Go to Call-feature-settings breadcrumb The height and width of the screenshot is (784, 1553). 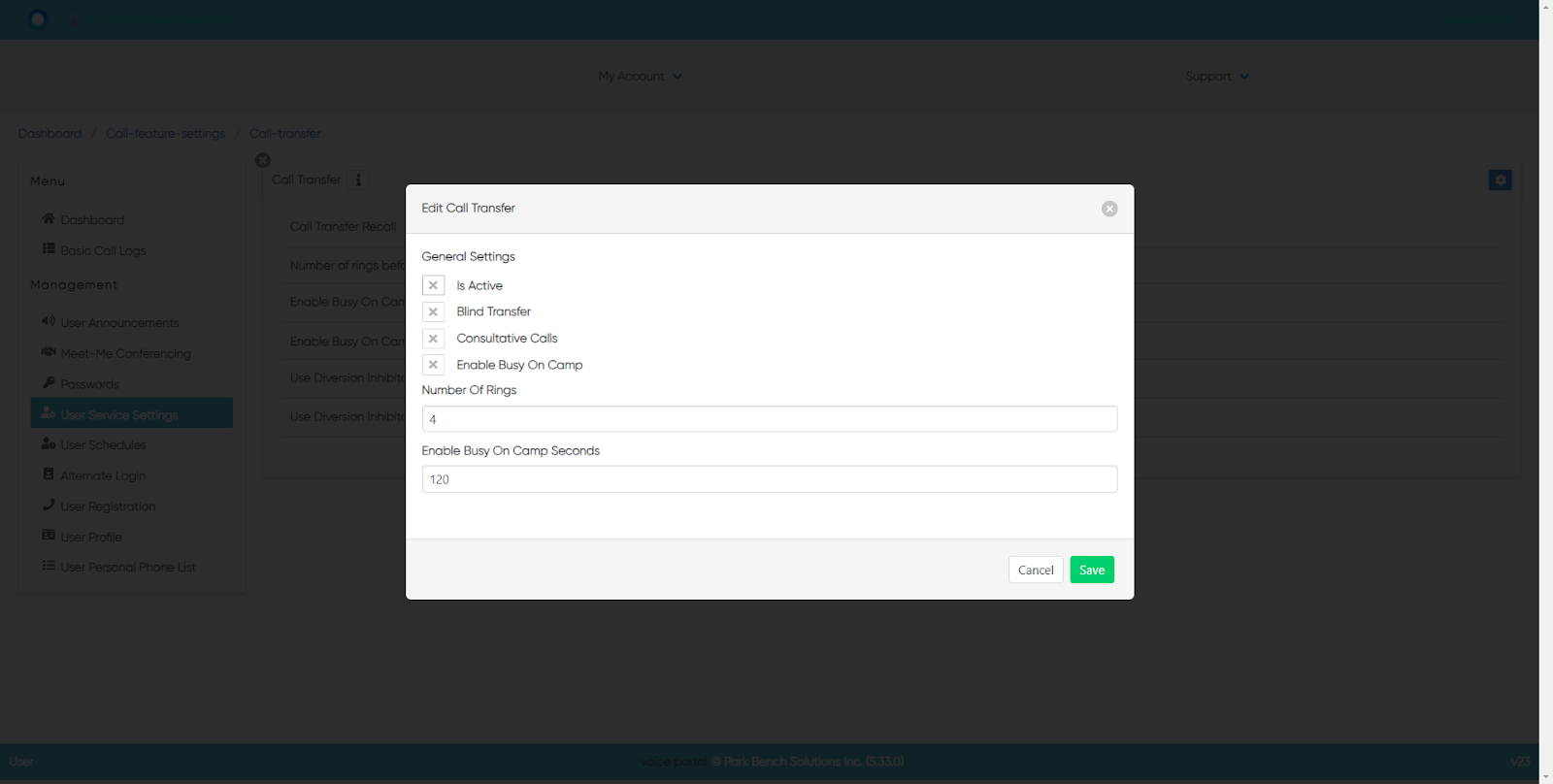165,133
